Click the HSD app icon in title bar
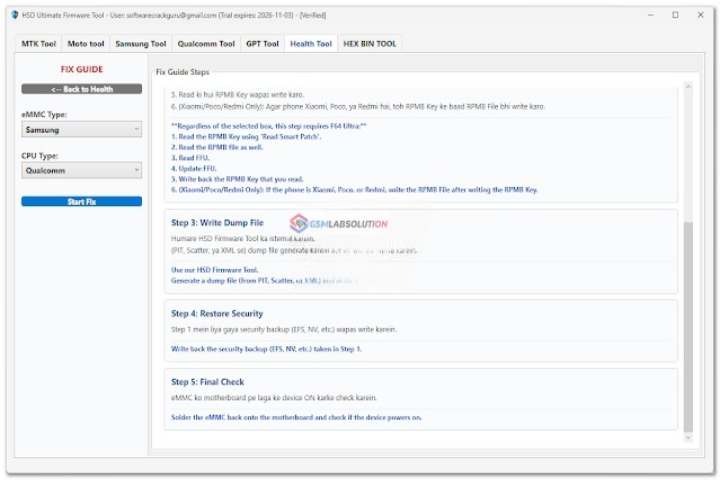720x480 pixels. [15, 15]
